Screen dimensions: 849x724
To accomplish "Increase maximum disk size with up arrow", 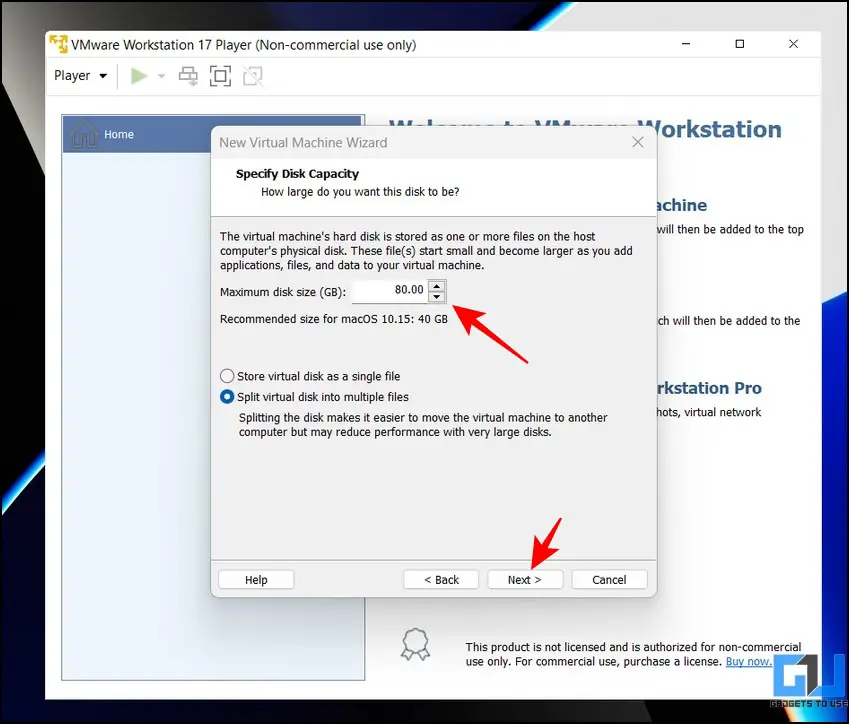I will click(x=436, y=285).
